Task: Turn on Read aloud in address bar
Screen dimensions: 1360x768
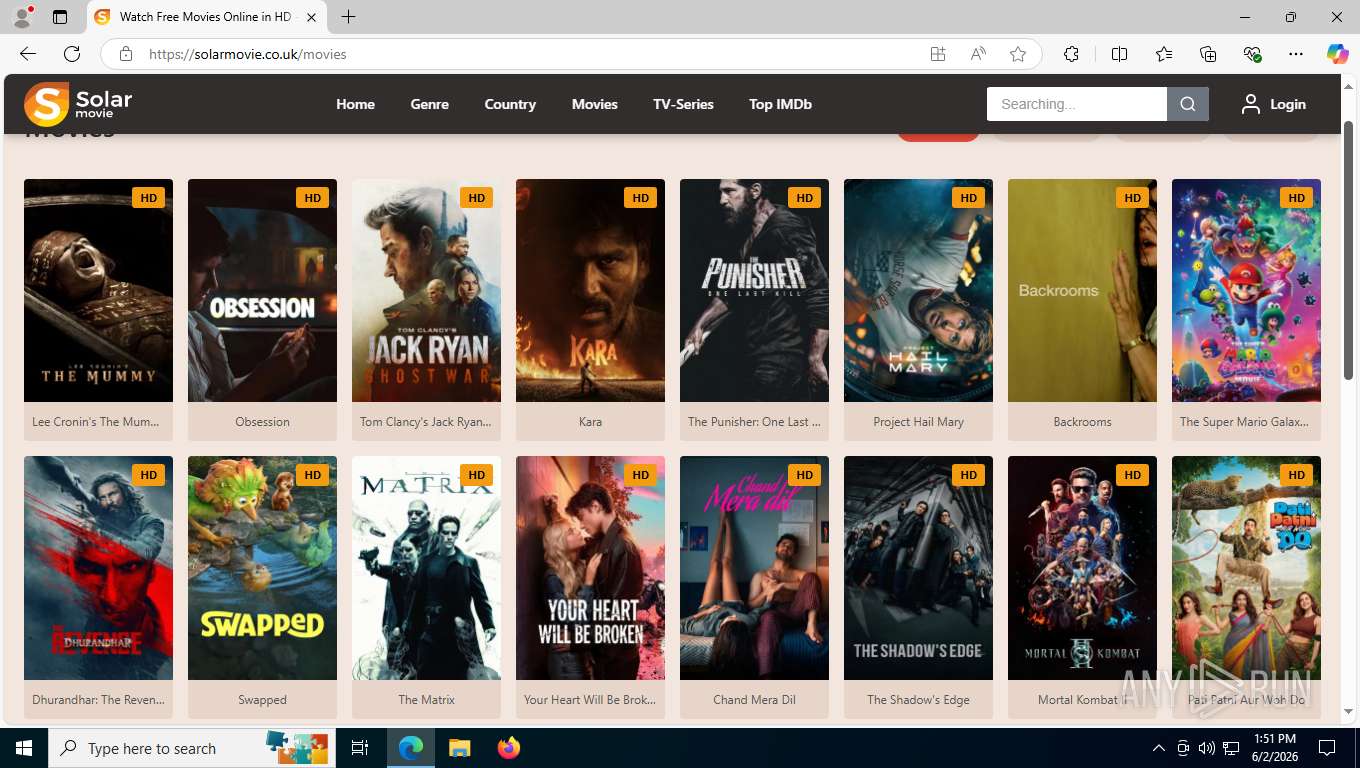Action: click(x=978, y=54)
